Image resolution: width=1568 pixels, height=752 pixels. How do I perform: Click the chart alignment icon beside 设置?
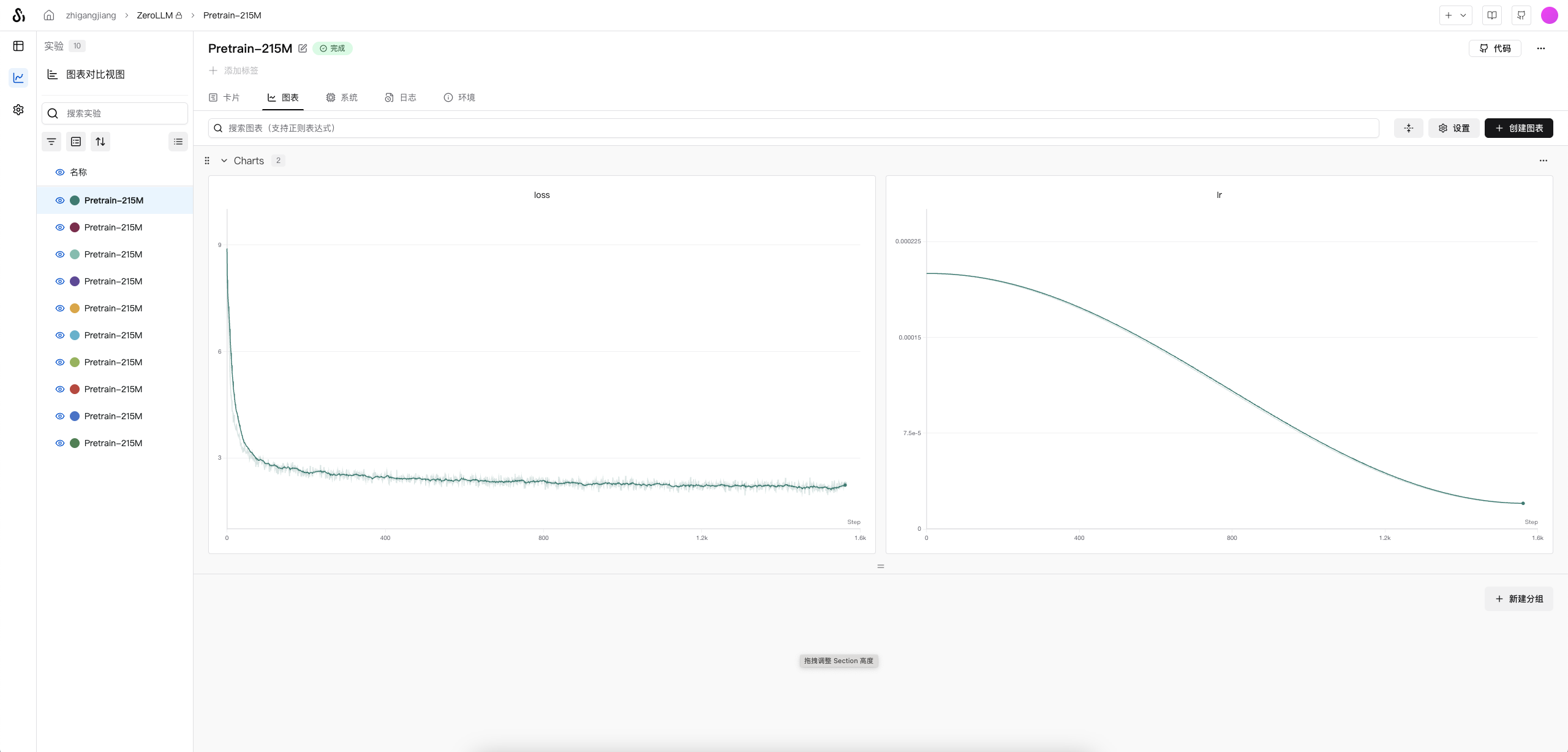pos(1408,128)
